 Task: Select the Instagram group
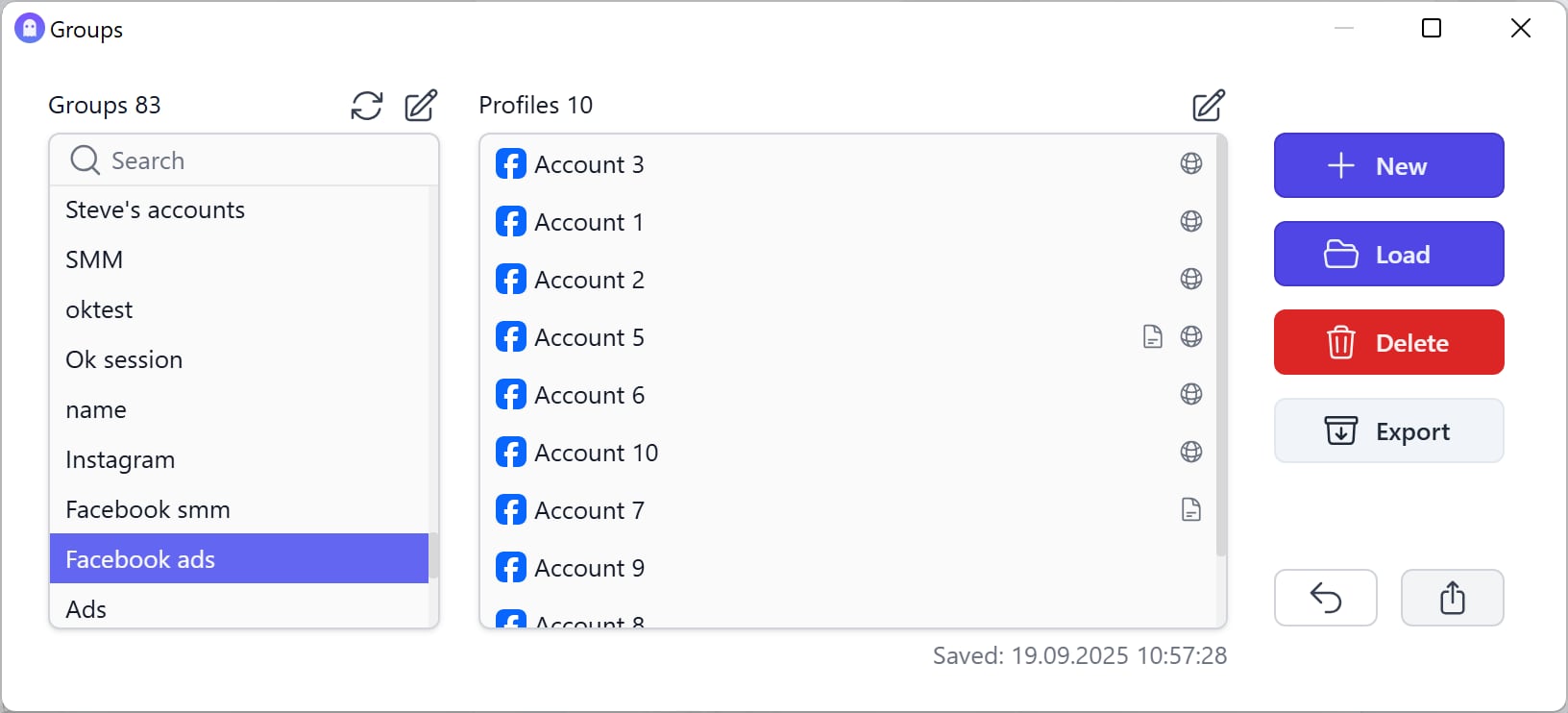tap(120, 460)
